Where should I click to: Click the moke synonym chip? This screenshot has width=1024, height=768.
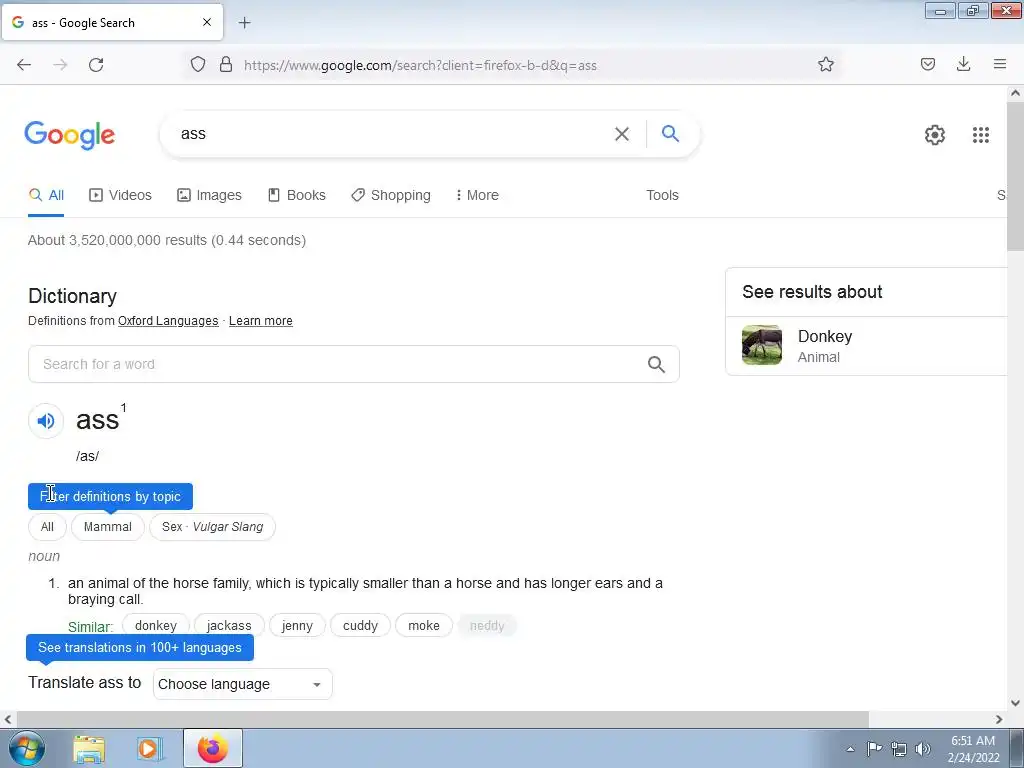click(424, 626)
